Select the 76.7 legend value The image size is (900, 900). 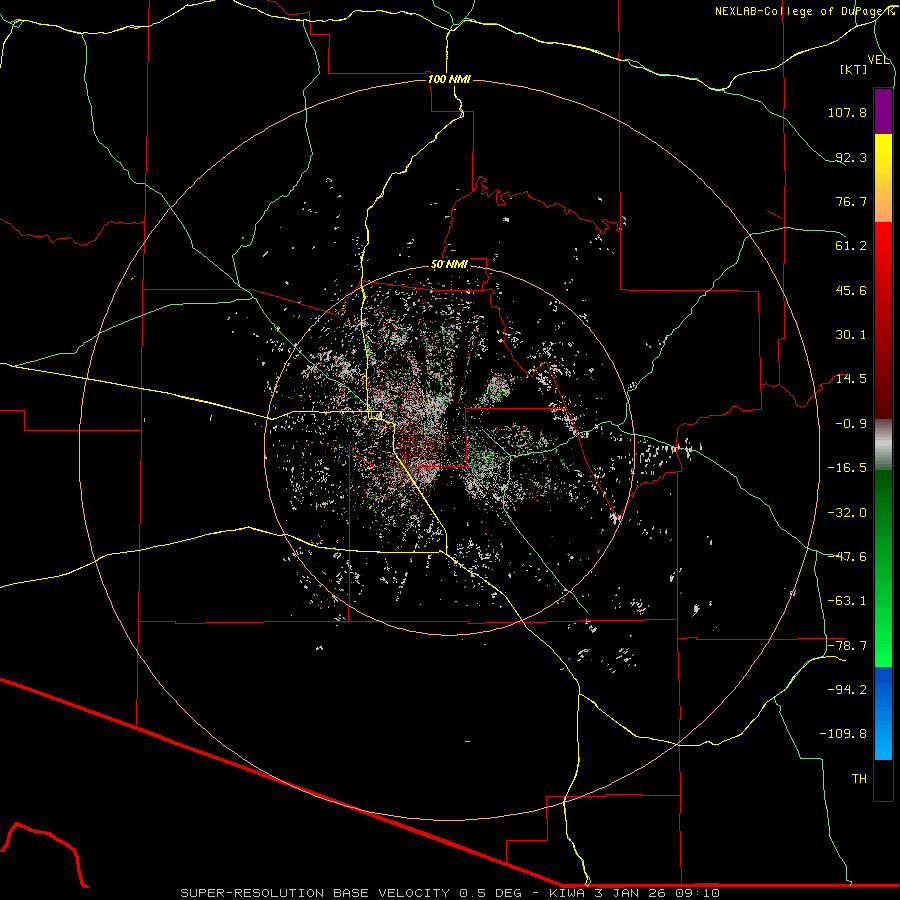coord(851,201)
